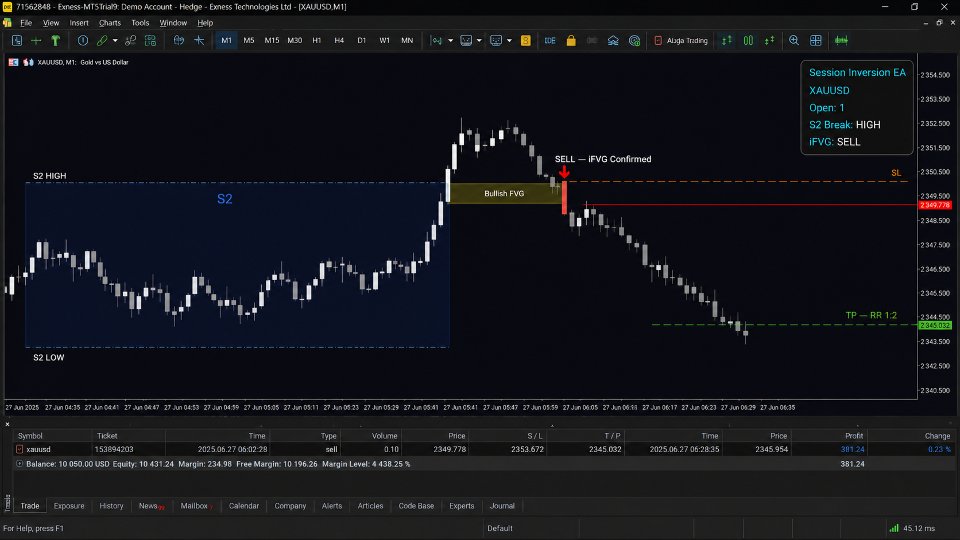Click the yellow square toolbar icon
The image size is (960, 540).
(525, 40)
